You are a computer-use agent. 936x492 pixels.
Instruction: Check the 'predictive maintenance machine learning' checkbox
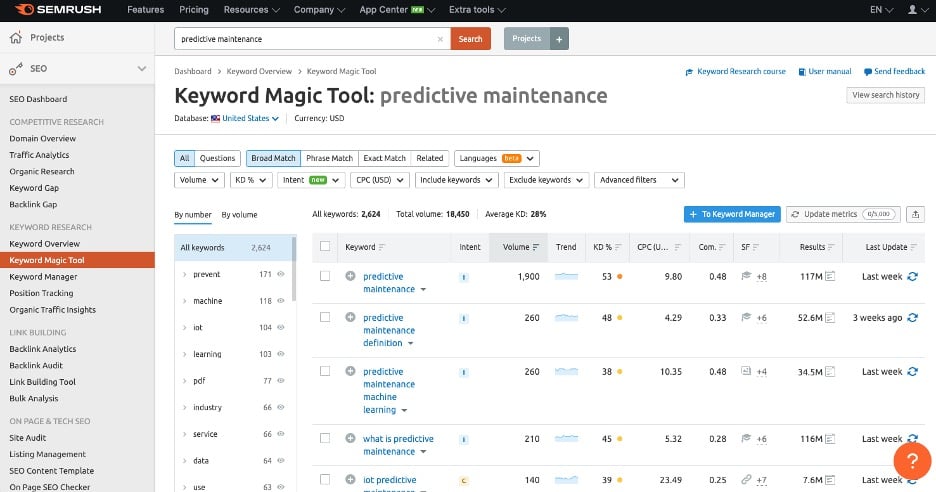click(325, 371)
